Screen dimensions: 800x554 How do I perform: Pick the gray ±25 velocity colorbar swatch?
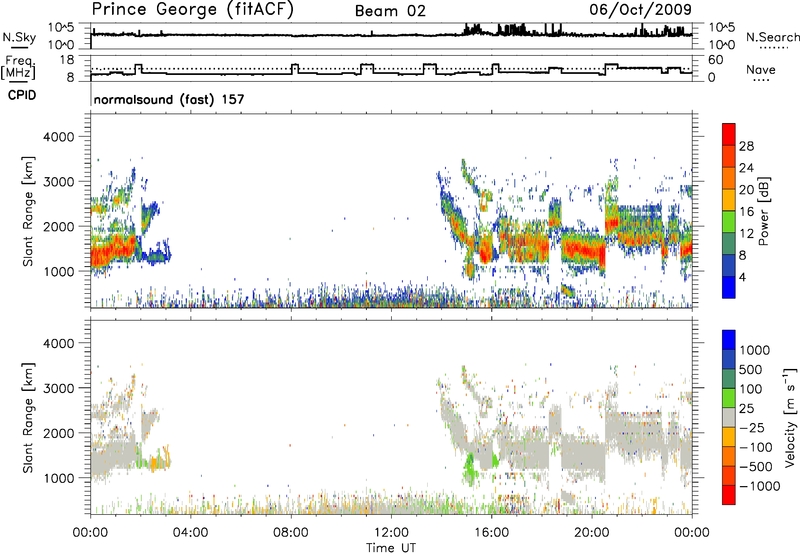729,418
